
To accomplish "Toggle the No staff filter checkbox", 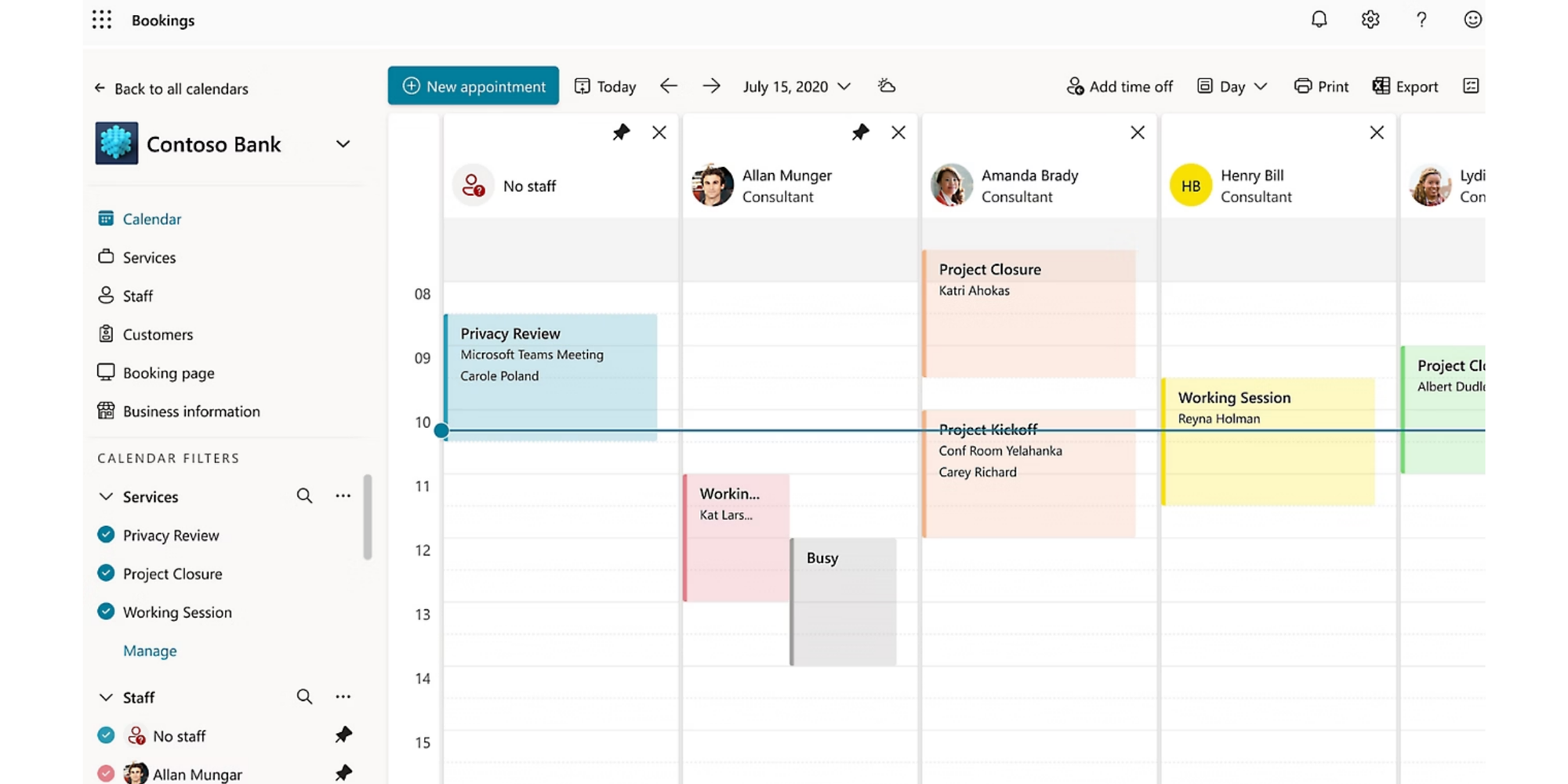I will click(106, 735).
